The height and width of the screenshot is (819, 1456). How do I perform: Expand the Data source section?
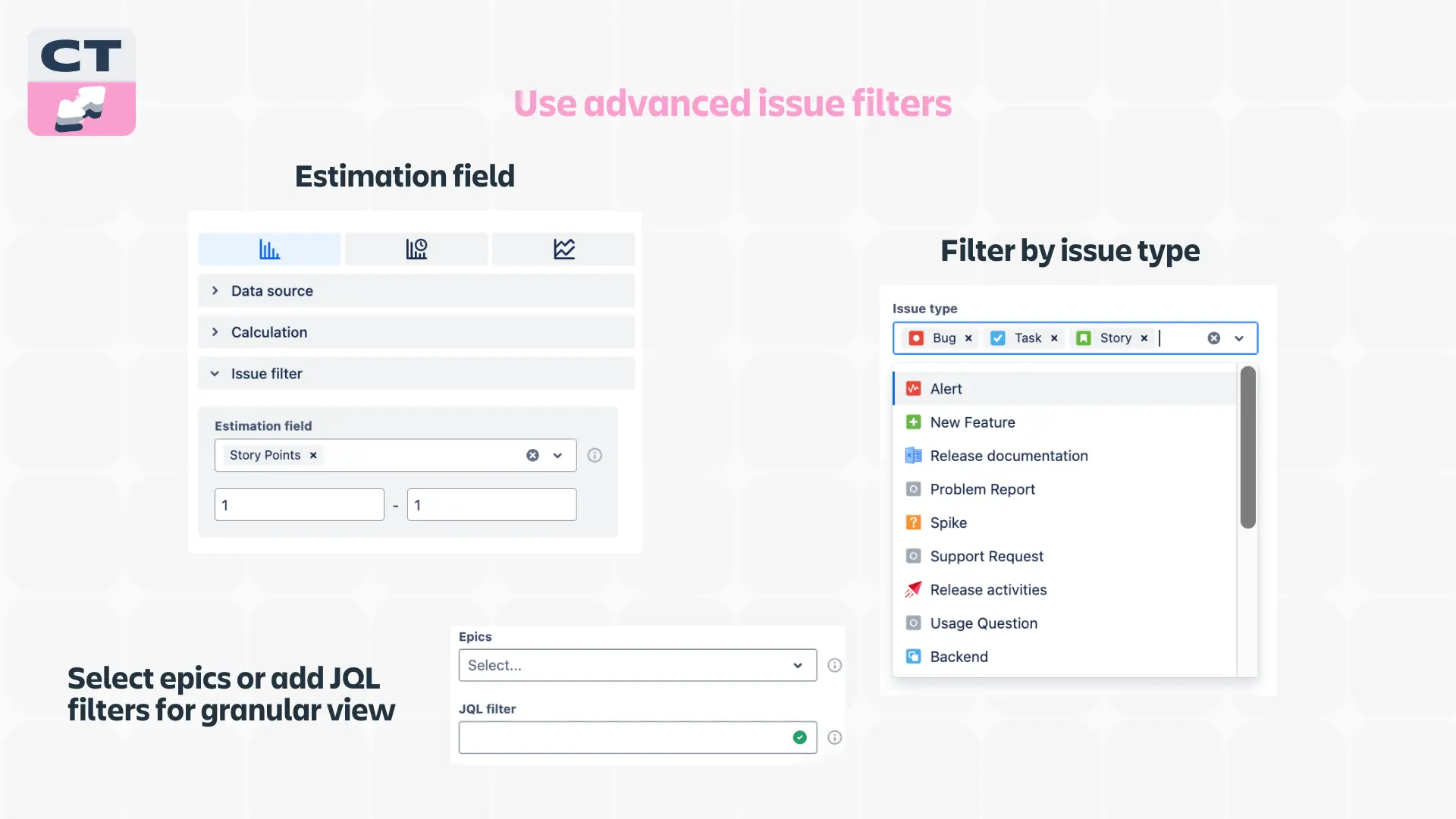[x=416, y=291]
